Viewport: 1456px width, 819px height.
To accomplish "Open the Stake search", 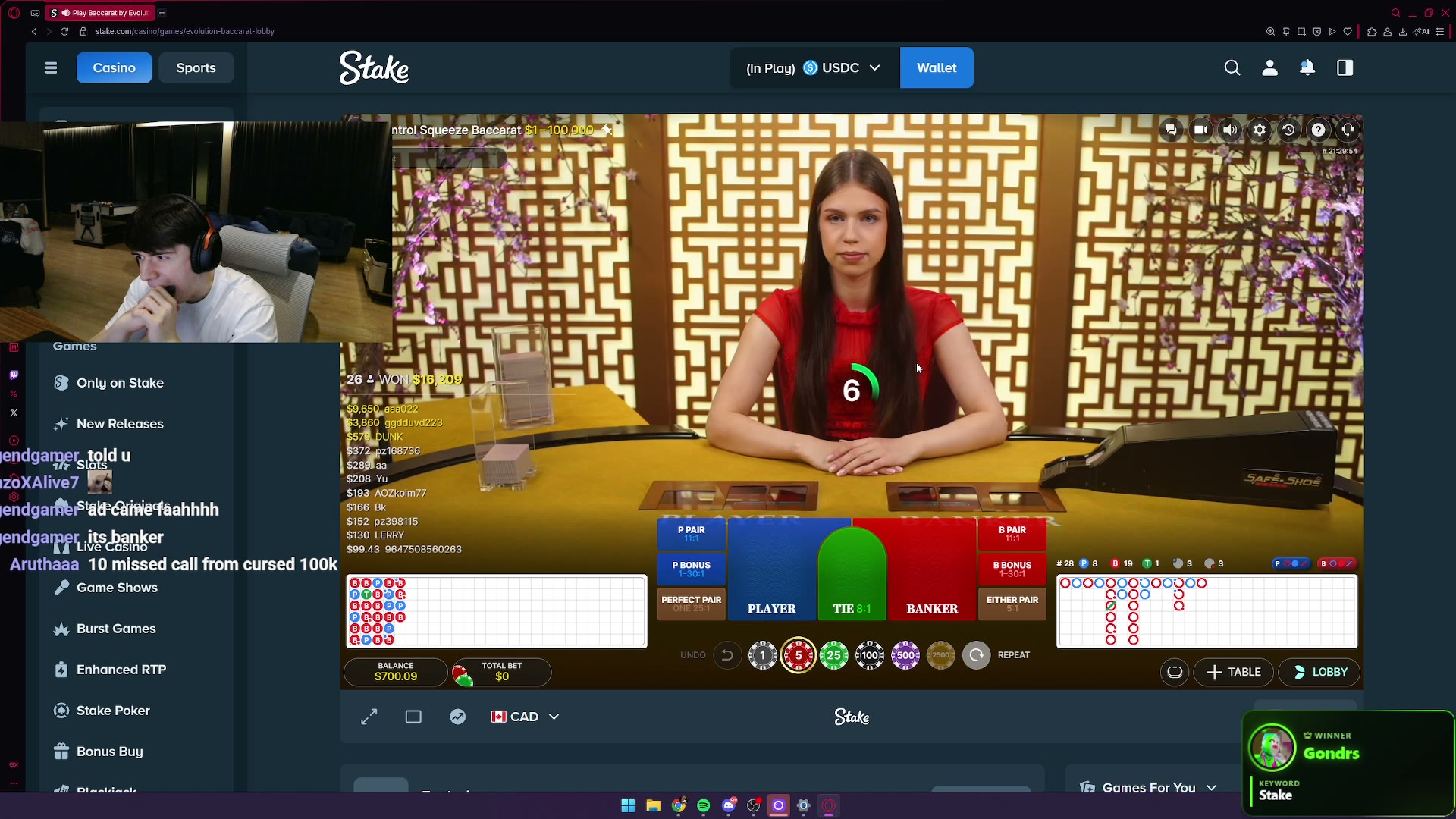I will pyautogui.click(x=1232, y=68).
